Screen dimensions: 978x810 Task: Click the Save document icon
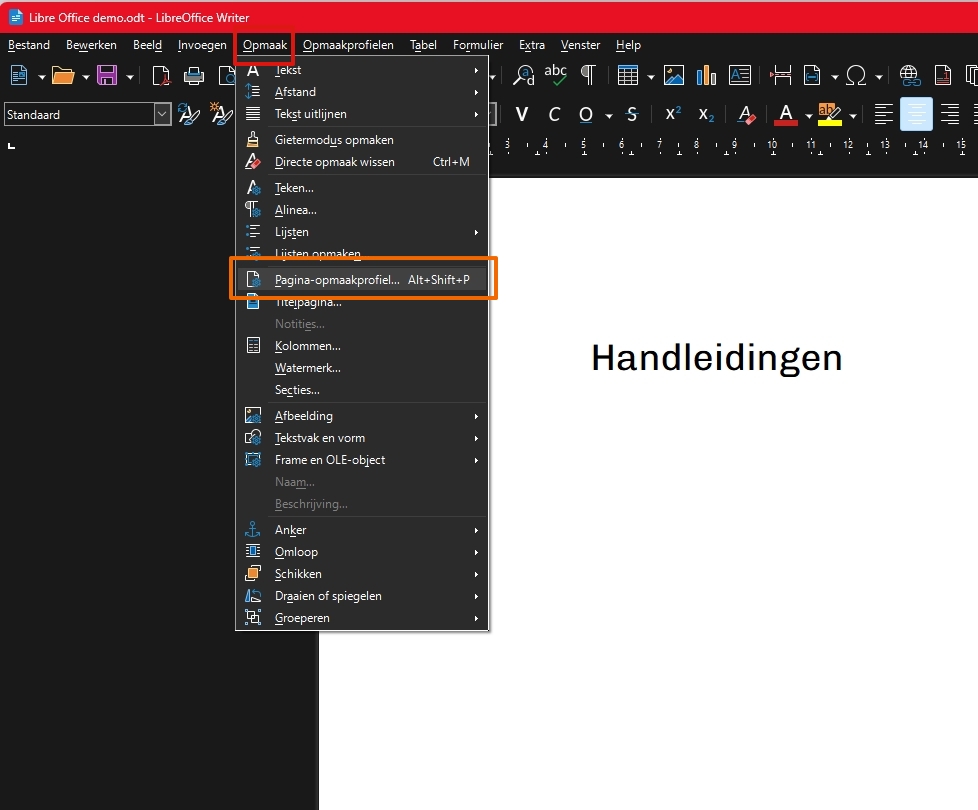(107, 75)
